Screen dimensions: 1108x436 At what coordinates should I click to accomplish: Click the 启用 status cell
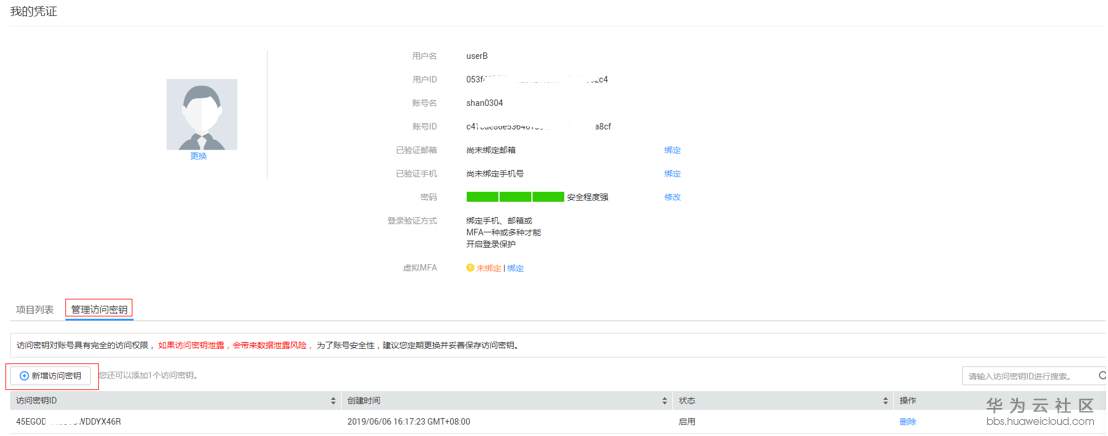click(x=687, y=422)
